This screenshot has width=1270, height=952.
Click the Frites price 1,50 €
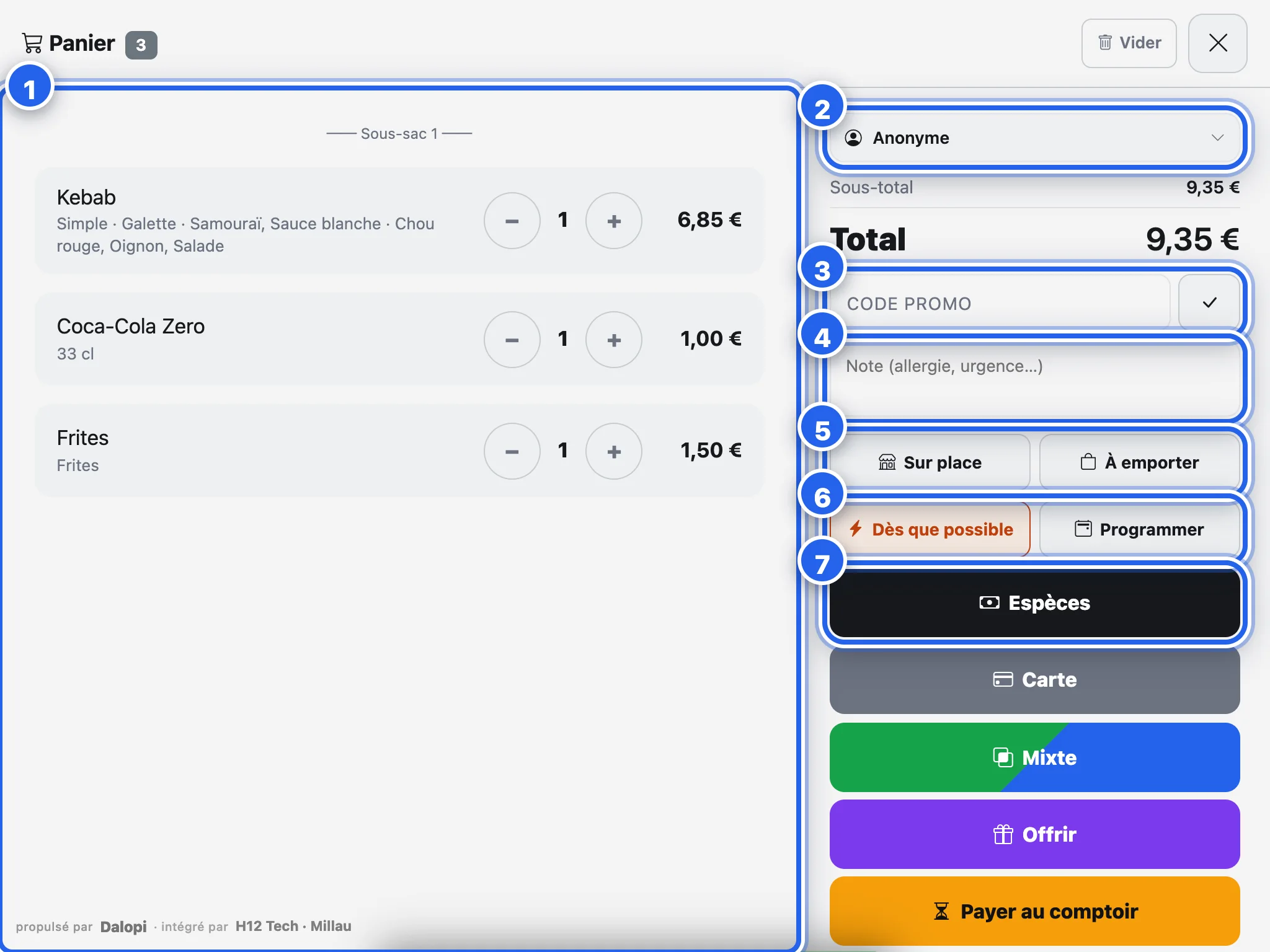[711, 450]
